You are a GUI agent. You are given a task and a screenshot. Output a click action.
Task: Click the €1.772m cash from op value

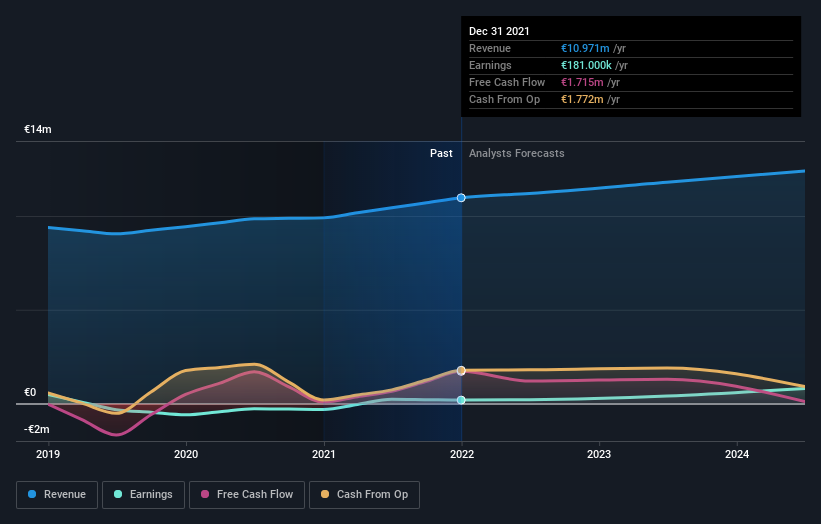tap(582, 99)
